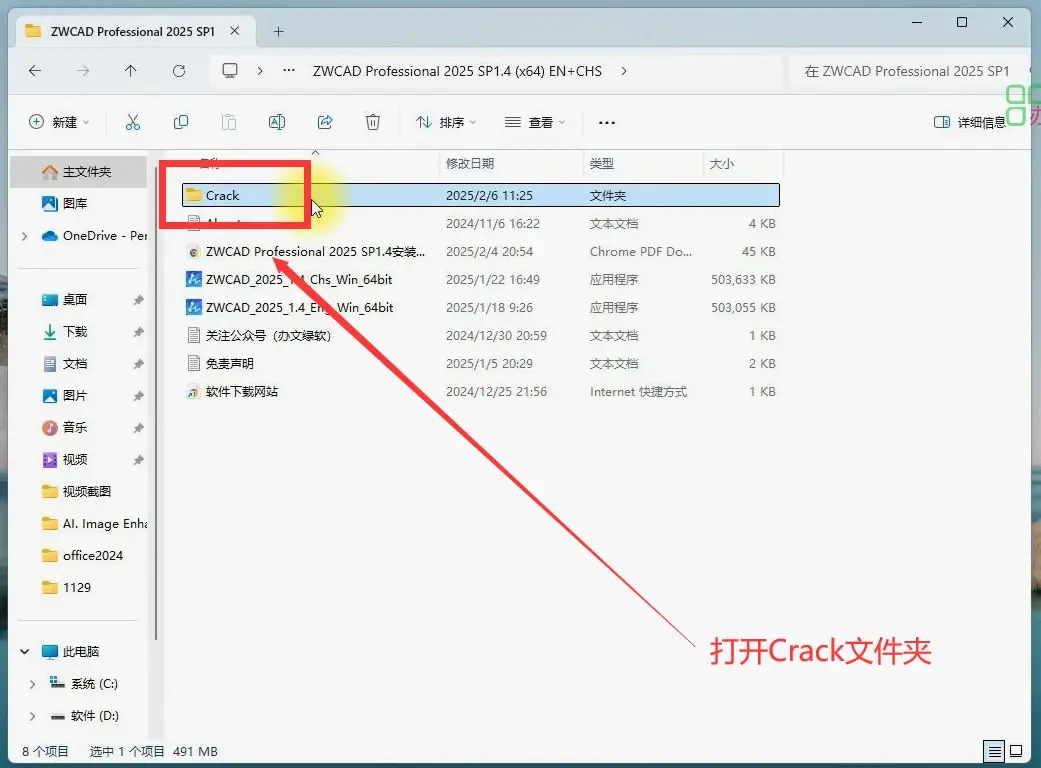Screen dimensions: 1041x768
Task: Go back with the left arrow
Action: coord(35,71)
